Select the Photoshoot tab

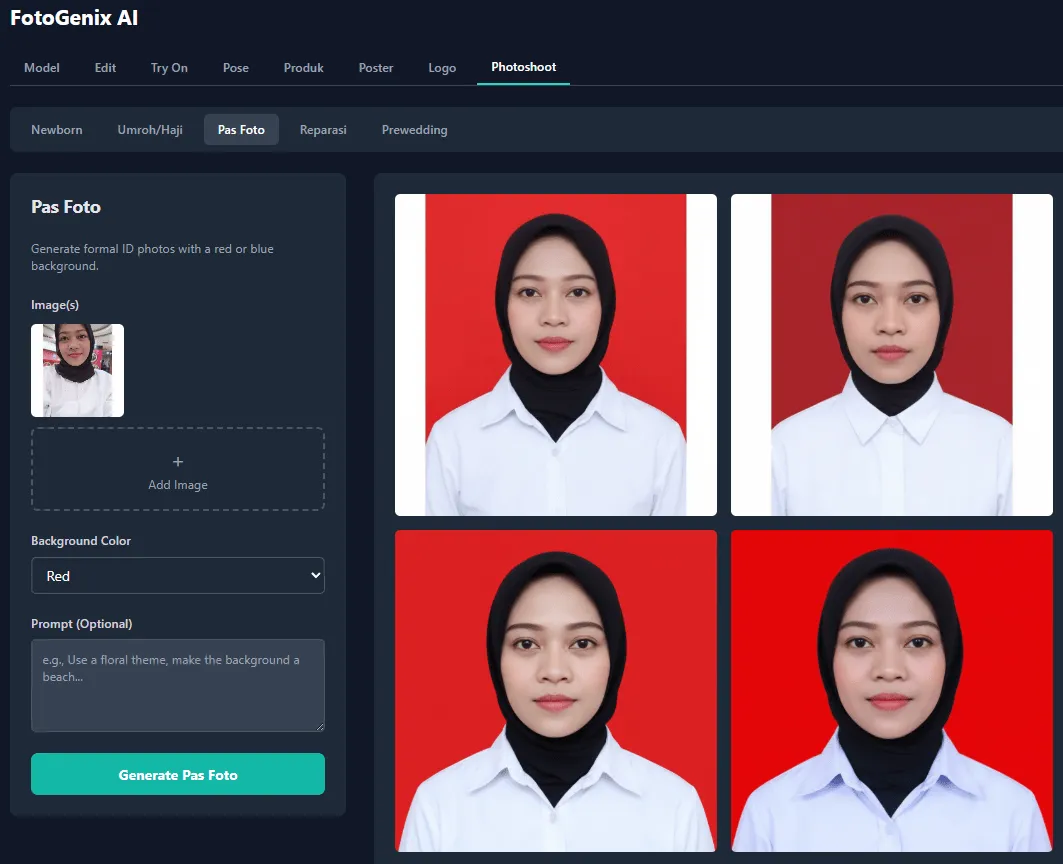(x=523, y=67)
